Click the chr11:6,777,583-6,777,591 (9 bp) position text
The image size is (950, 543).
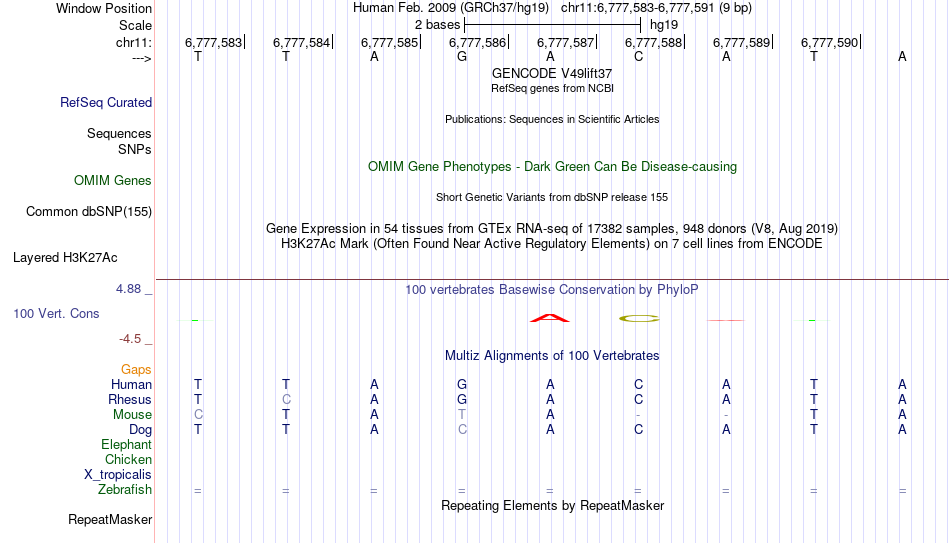coord(656,8)
